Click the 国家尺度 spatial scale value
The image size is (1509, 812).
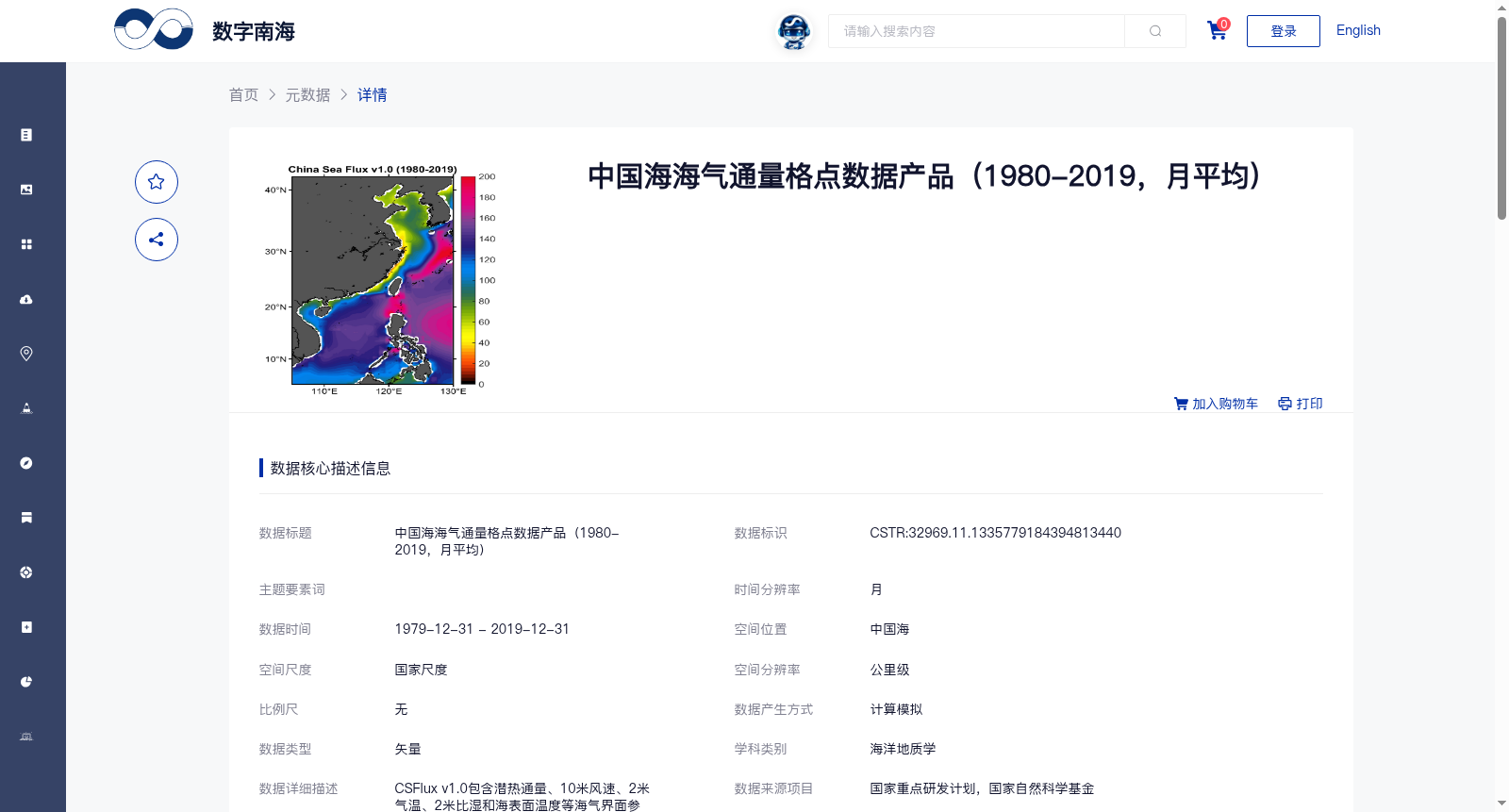click(421, 670)
